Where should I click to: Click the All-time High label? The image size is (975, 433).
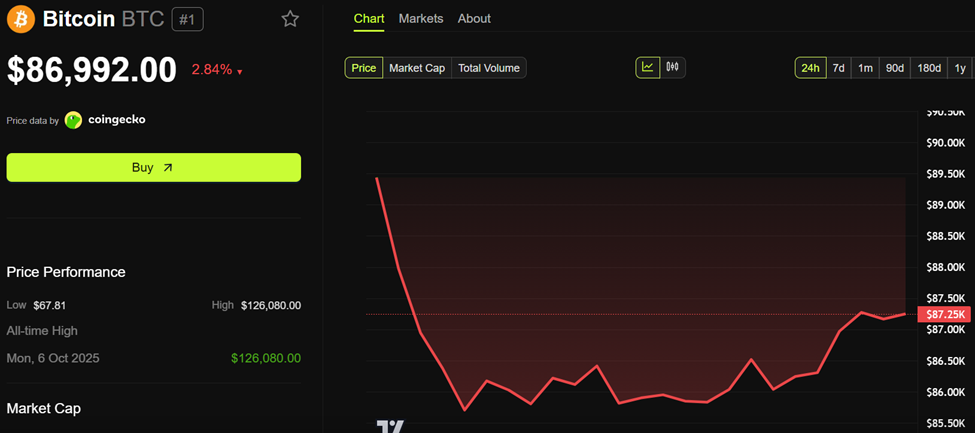coord(42,331)
